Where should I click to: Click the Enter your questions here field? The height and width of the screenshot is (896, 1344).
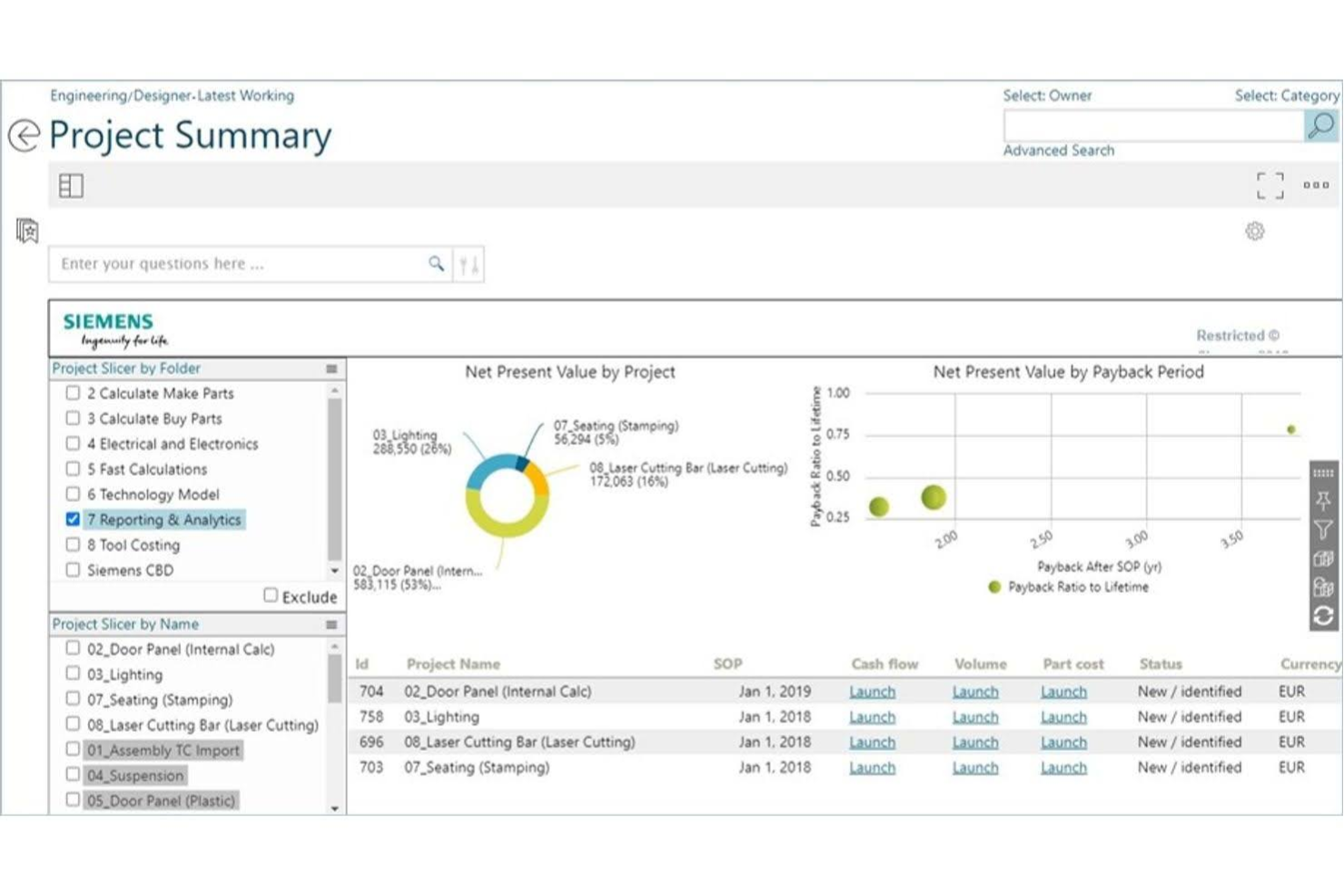coord(227,263)
